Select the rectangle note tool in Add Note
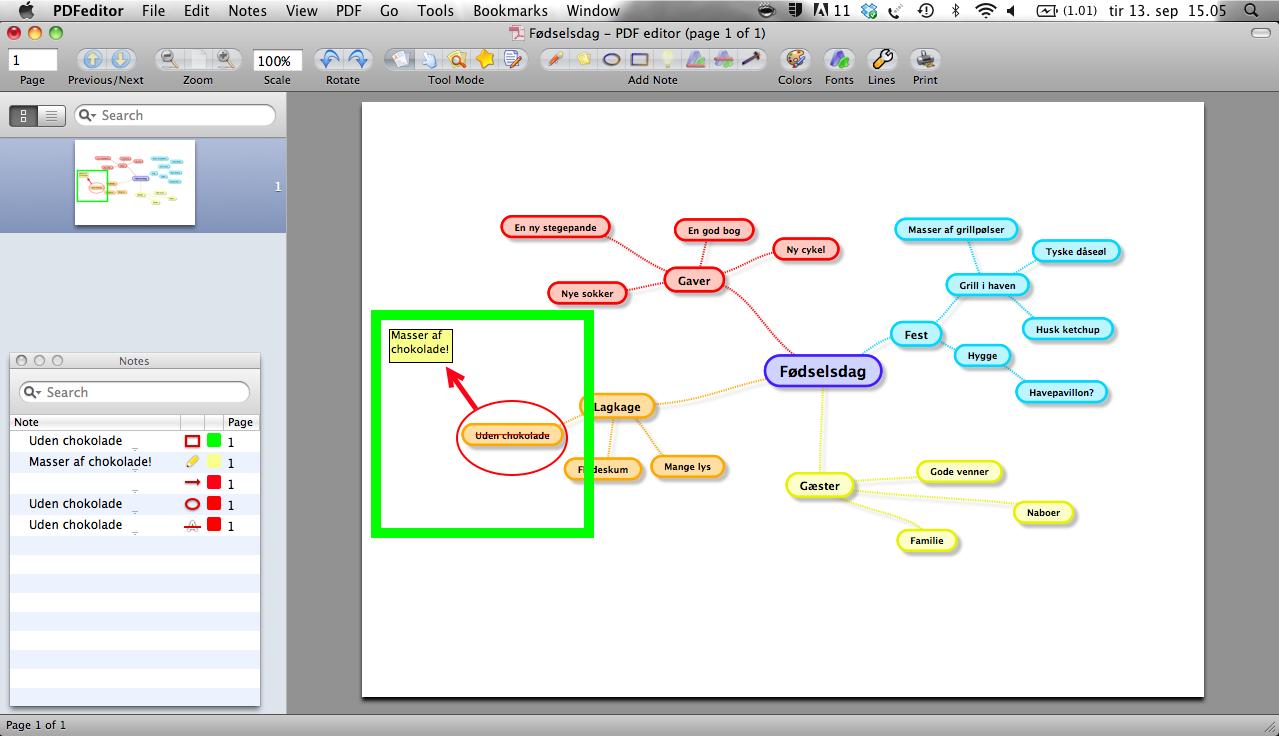Screen dimensions: 1279x736 pyautogui.click(x=639, y=60)
